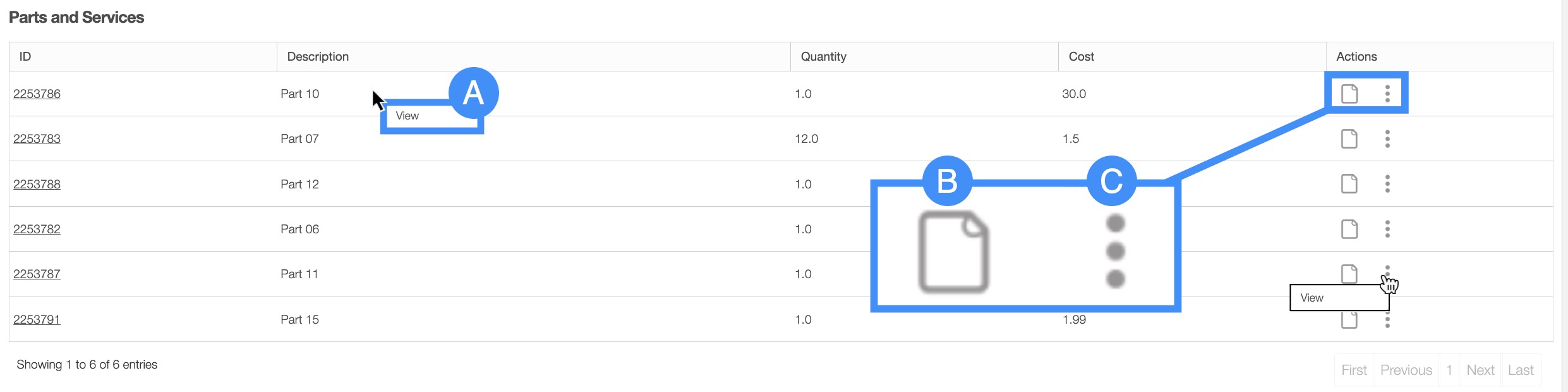This screenshot has width=1568, height=392.
Task: Open part ID 2253788 link
Action: click(37, 184)
